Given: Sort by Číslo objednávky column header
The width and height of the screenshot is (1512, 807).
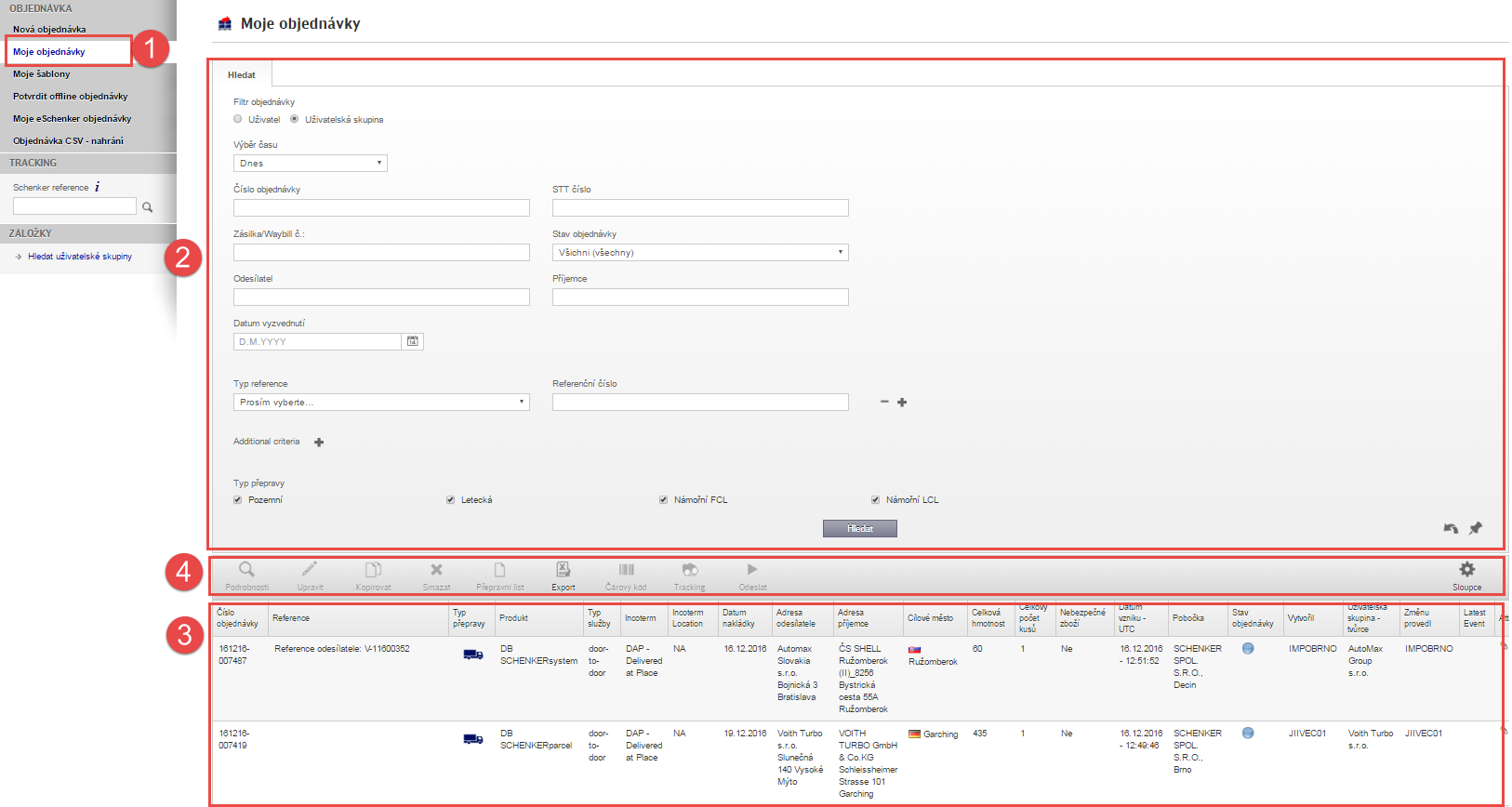Looking at the screenshot, I should click(239, 618).
